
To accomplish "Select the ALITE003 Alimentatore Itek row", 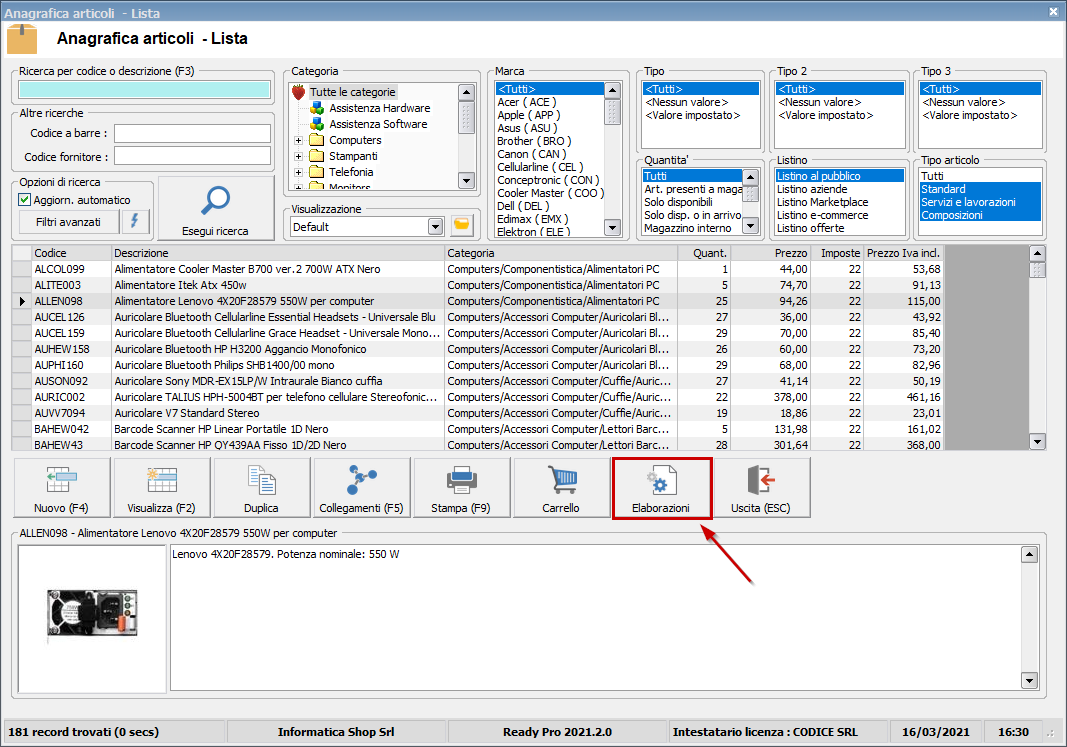I will coord(477,285).
